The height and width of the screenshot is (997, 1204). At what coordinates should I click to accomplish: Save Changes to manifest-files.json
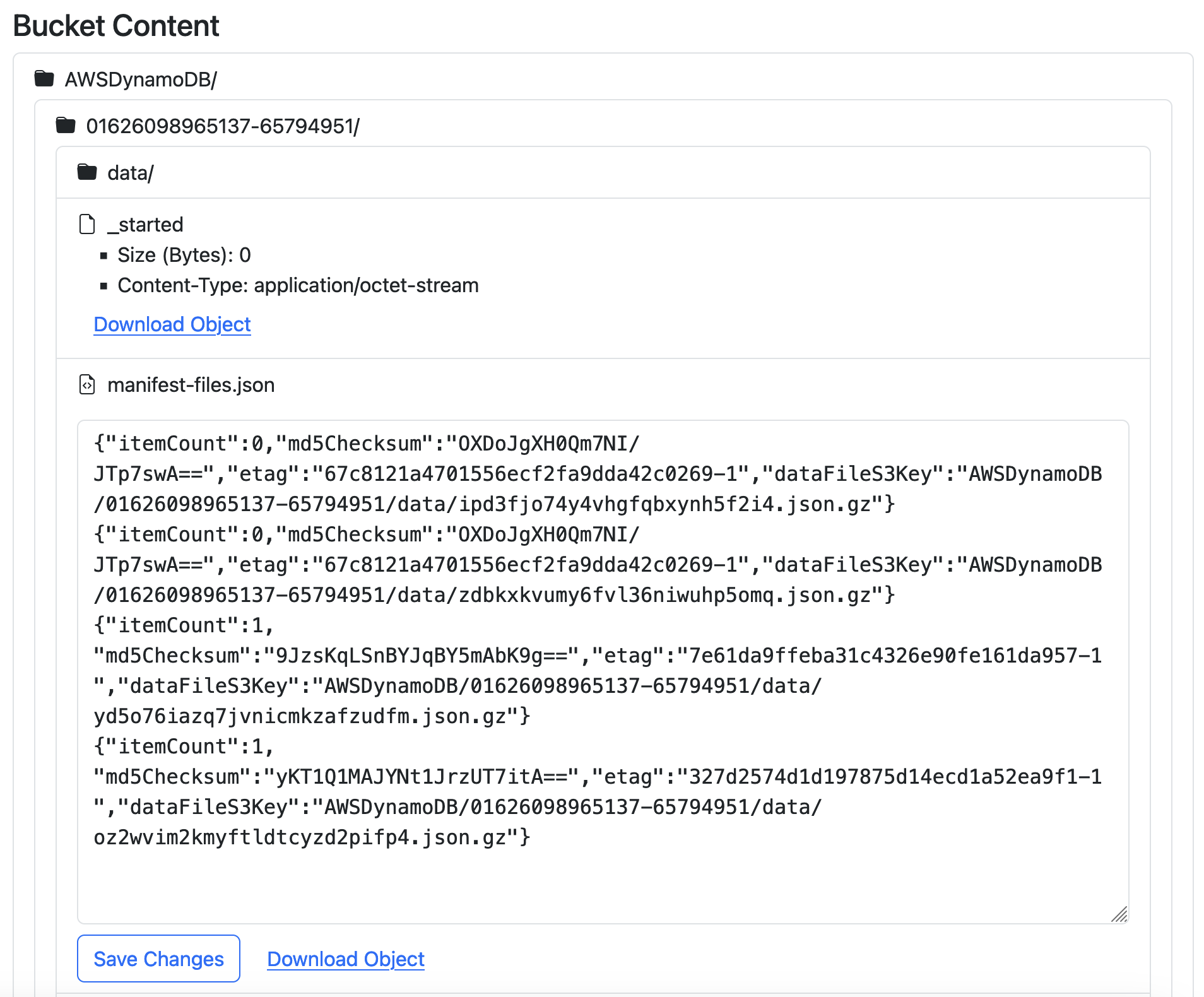(158, 959)
